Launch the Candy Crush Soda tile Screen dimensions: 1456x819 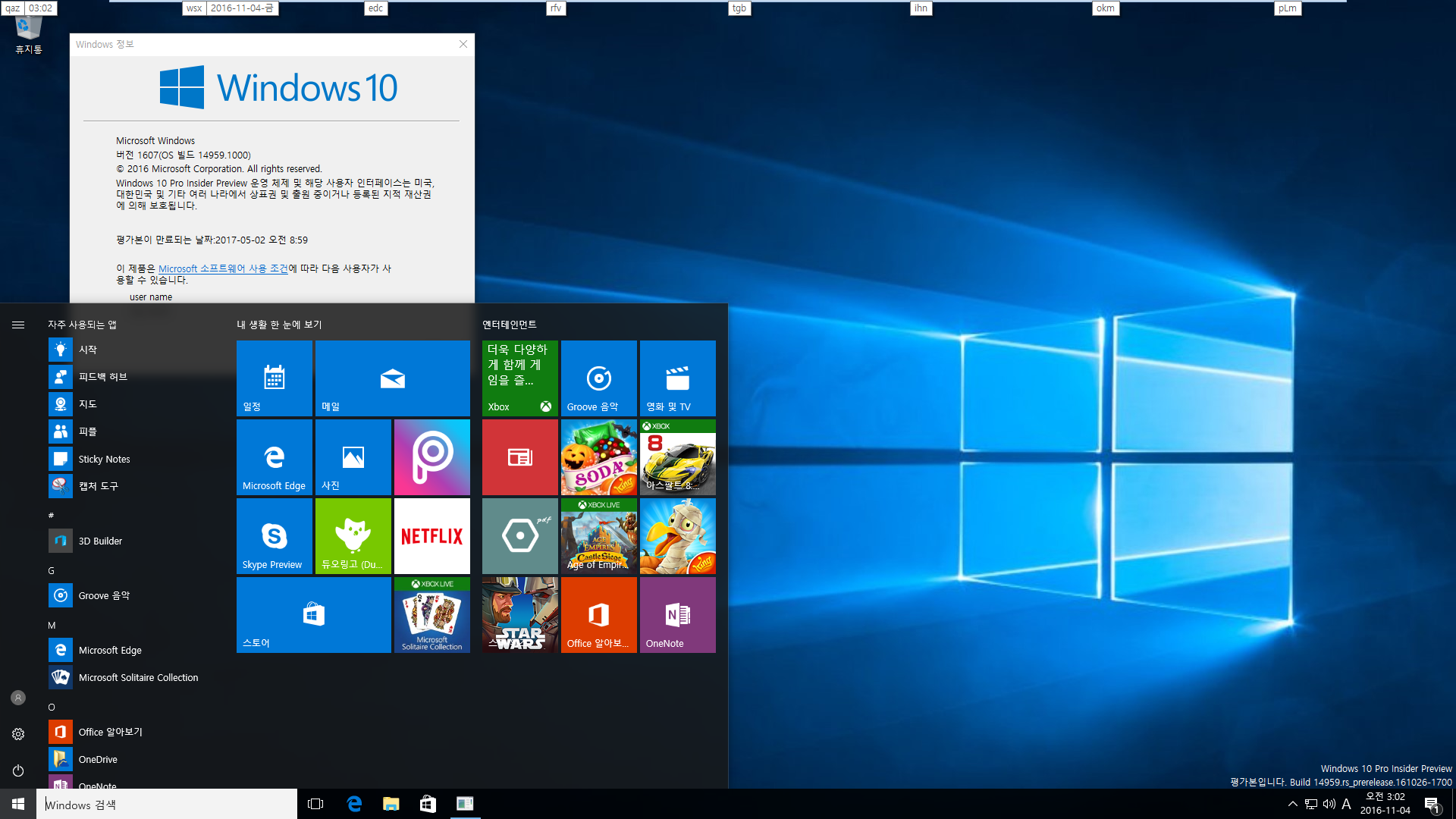(599, 457)
